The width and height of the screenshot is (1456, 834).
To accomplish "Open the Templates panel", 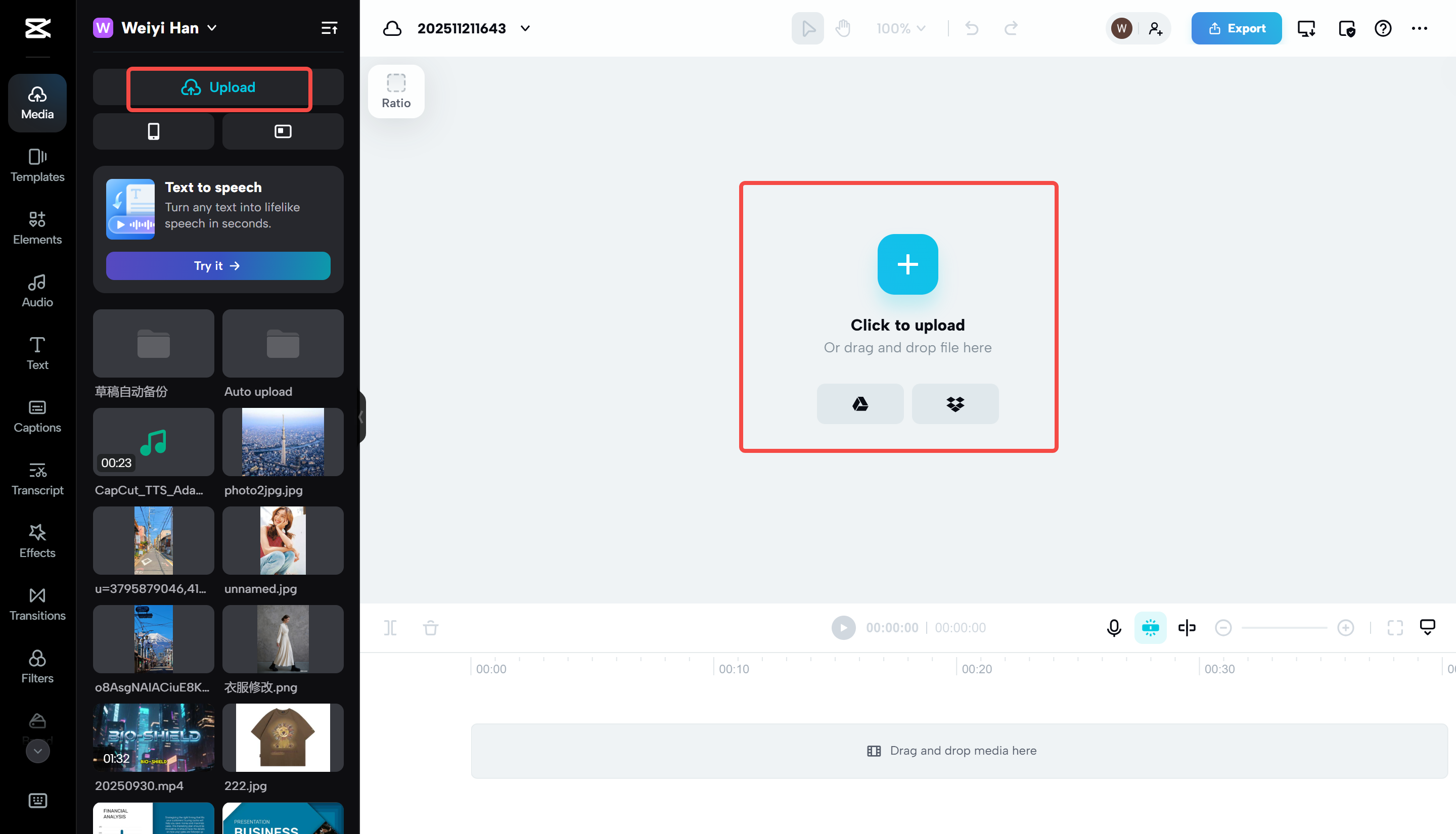I will point(37,165).
